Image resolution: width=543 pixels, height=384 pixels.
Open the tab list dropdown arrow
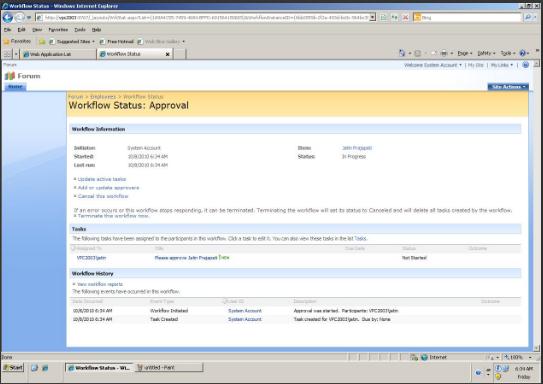point(16,54)
